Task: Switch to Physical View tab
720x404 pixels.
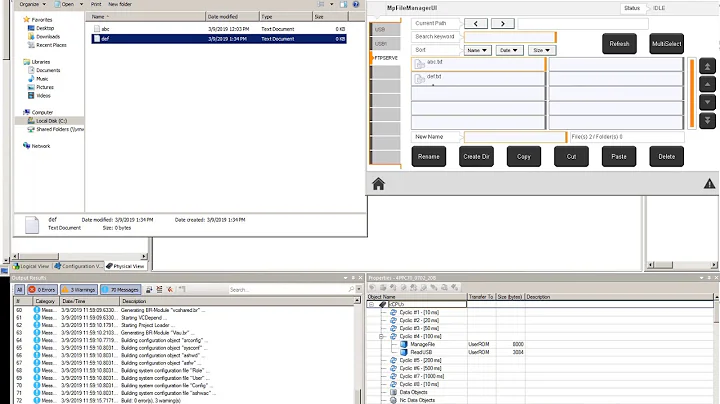Action: point(125,266)
